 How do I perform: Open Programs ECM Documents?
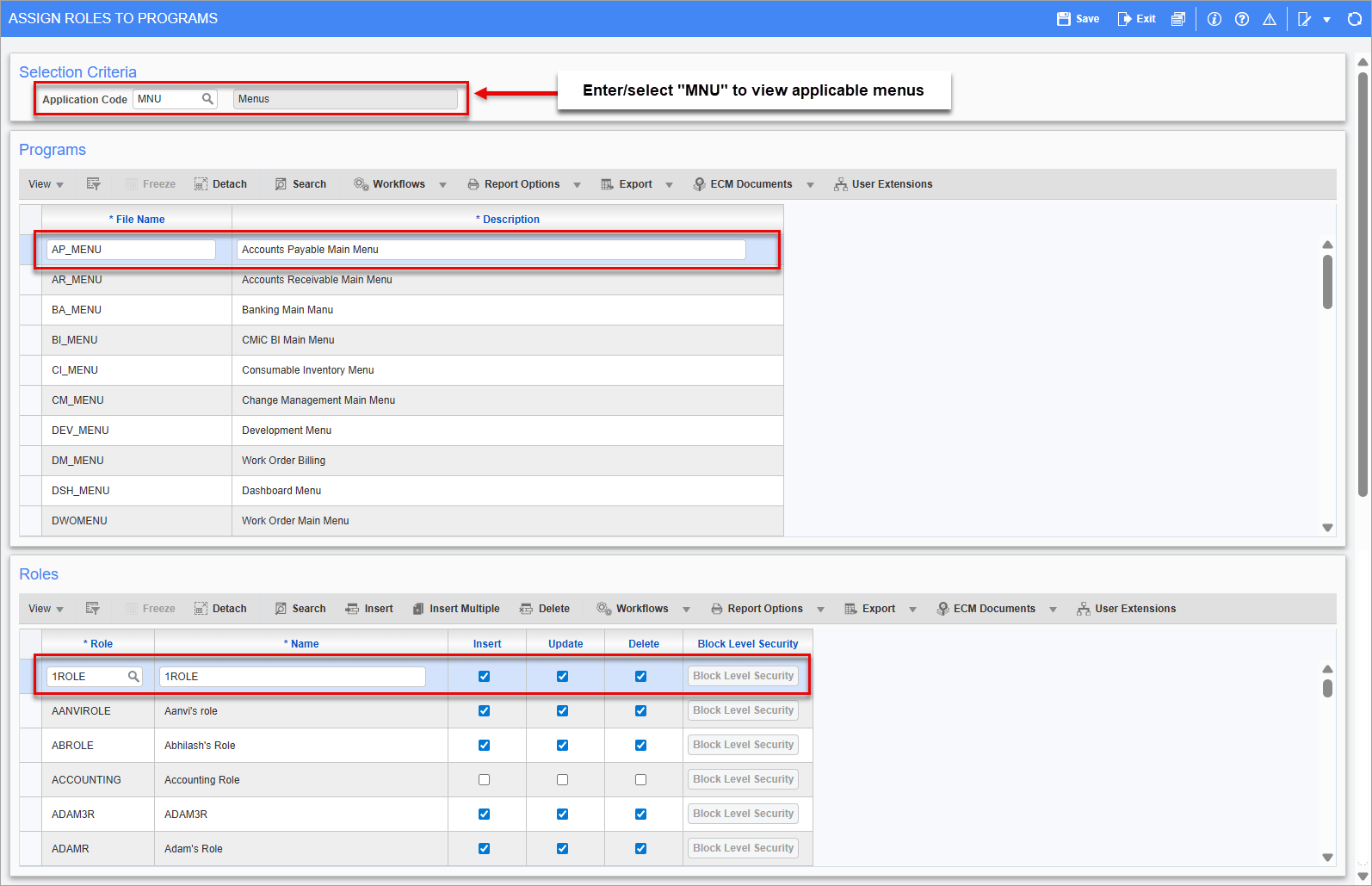(x=743, y=184)
